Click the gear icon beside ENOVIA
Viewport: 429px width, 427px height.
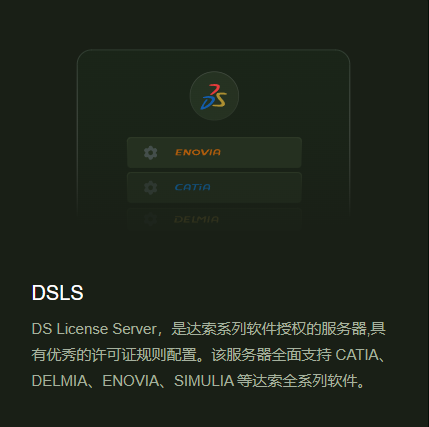150,153
